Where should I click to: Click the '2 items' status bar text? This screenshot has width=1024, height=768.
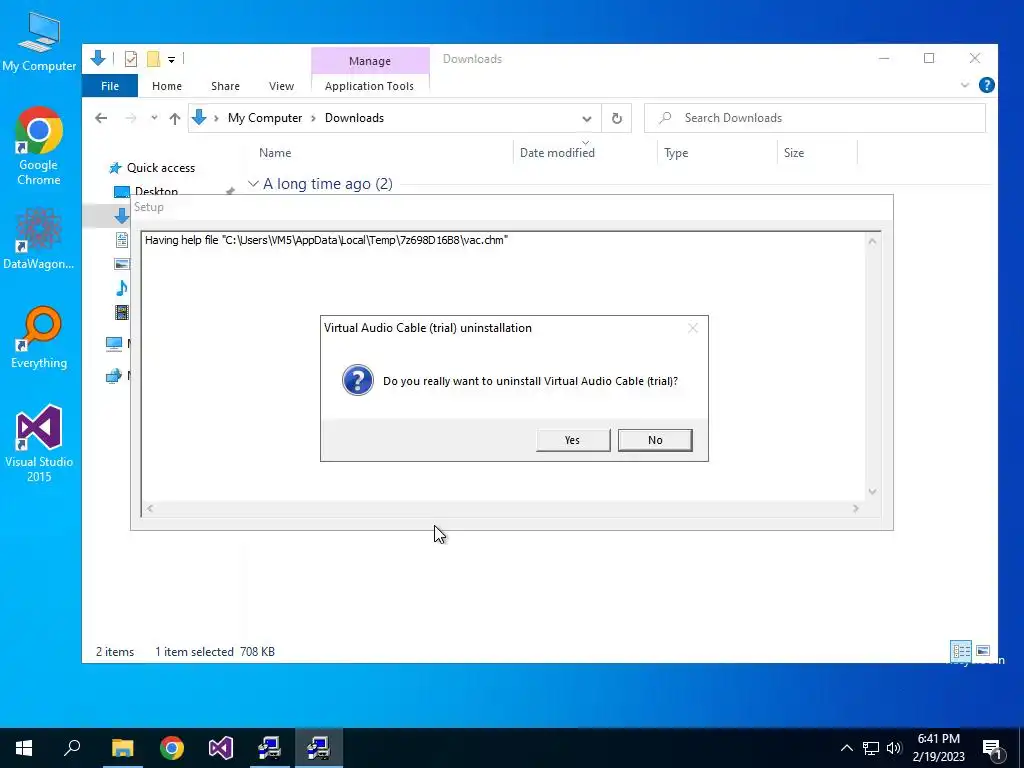[x=115, y=652]
